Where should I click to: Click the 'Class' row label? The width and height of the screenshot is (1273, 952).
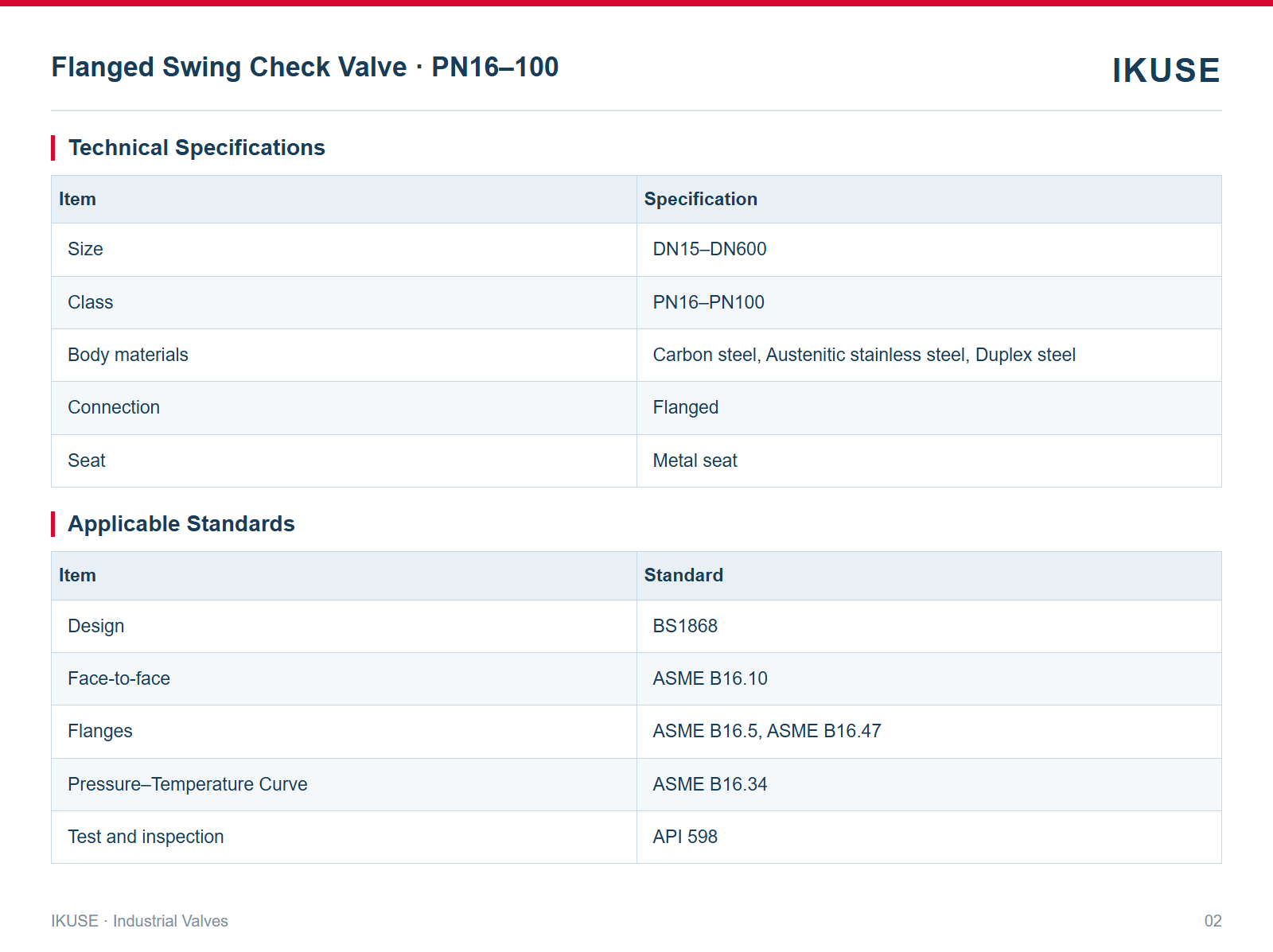(91, 302)
